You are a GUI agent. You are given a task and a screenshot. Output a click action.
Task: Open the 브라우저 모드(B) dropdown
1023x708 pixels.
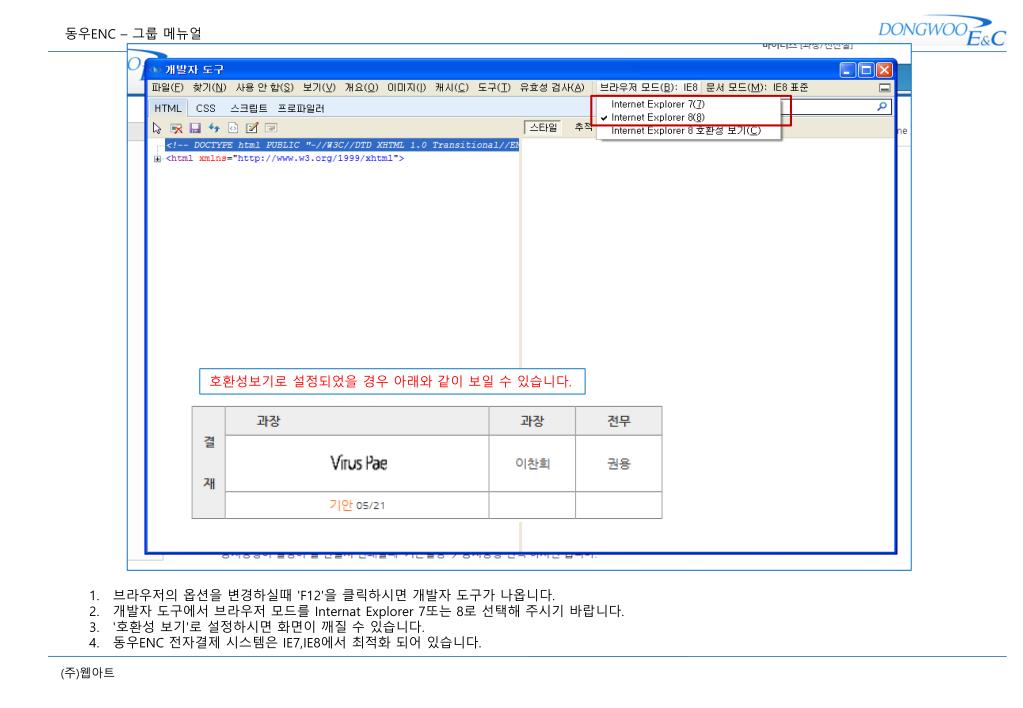(x=649, y=87)
